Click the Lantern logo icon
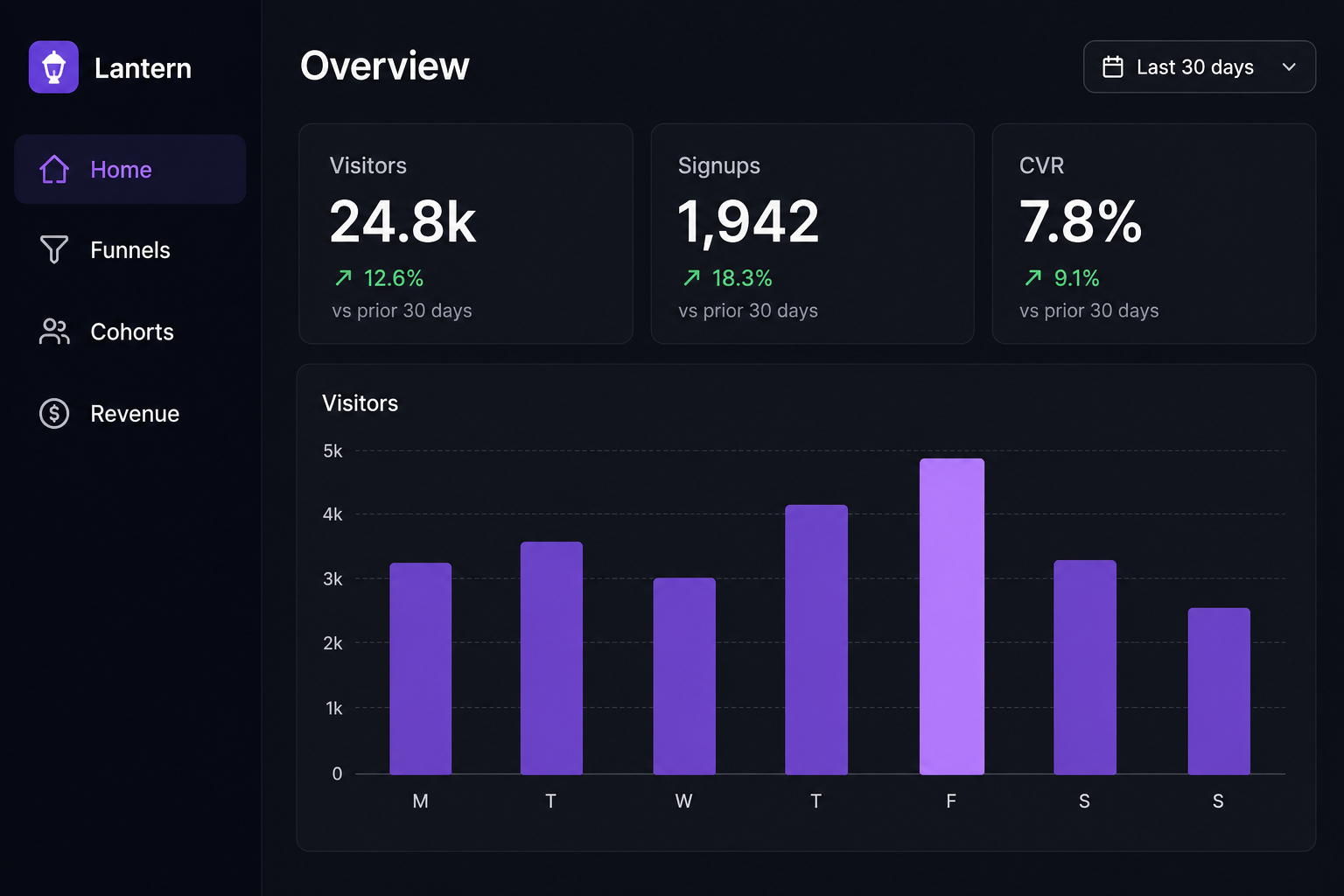Image resolution: width=1344 pixels, height=896 pixels. pos(53,67)
